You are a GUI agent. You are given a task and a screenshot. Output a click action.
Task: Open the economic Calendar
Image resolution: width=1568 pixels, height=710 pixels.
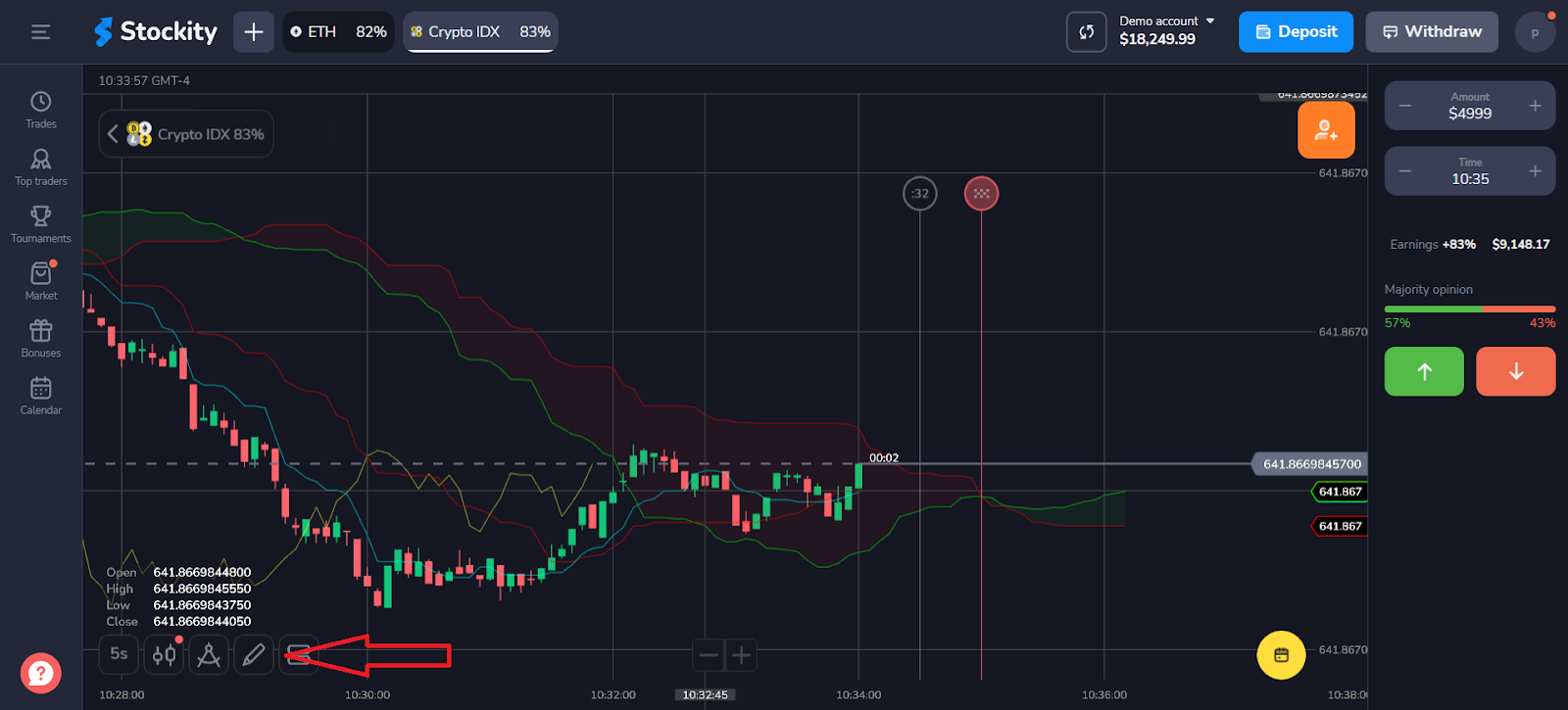pos(40,395)
